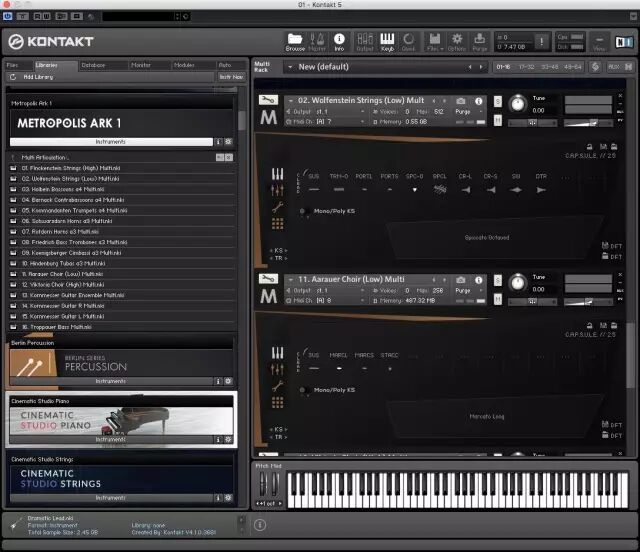The width and height of the screenshot is (640, 552).
Task: Solo the Wolfenstein Strings instrument
Action: (x=498, y=101)
